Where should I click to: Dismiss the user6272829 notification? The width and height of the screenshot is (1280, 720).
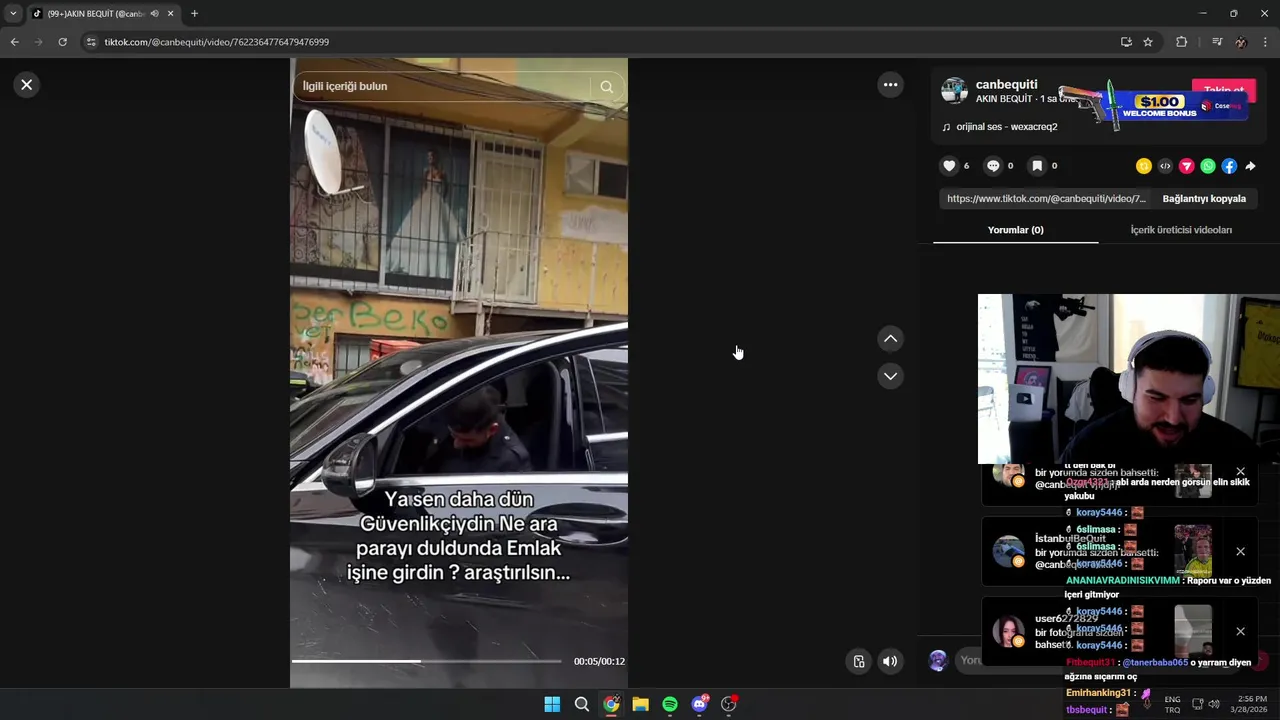1240,632
